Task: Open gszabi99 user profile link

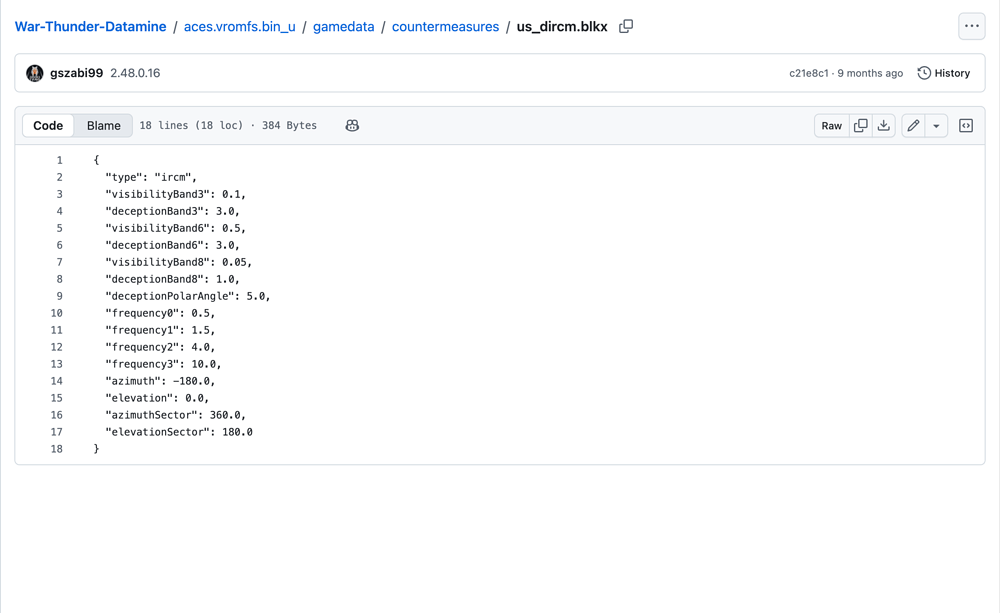Action: (x=77, y=73)
